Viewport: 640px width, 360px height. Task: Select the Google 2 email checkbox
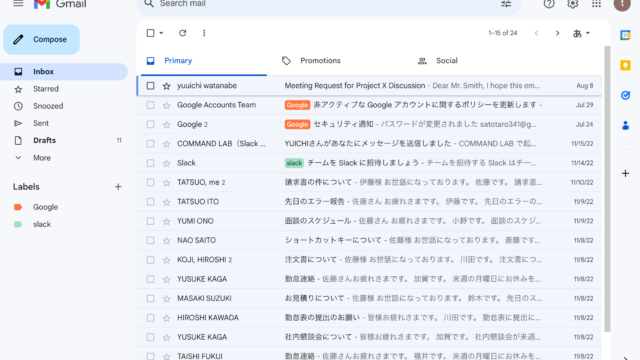150,124
